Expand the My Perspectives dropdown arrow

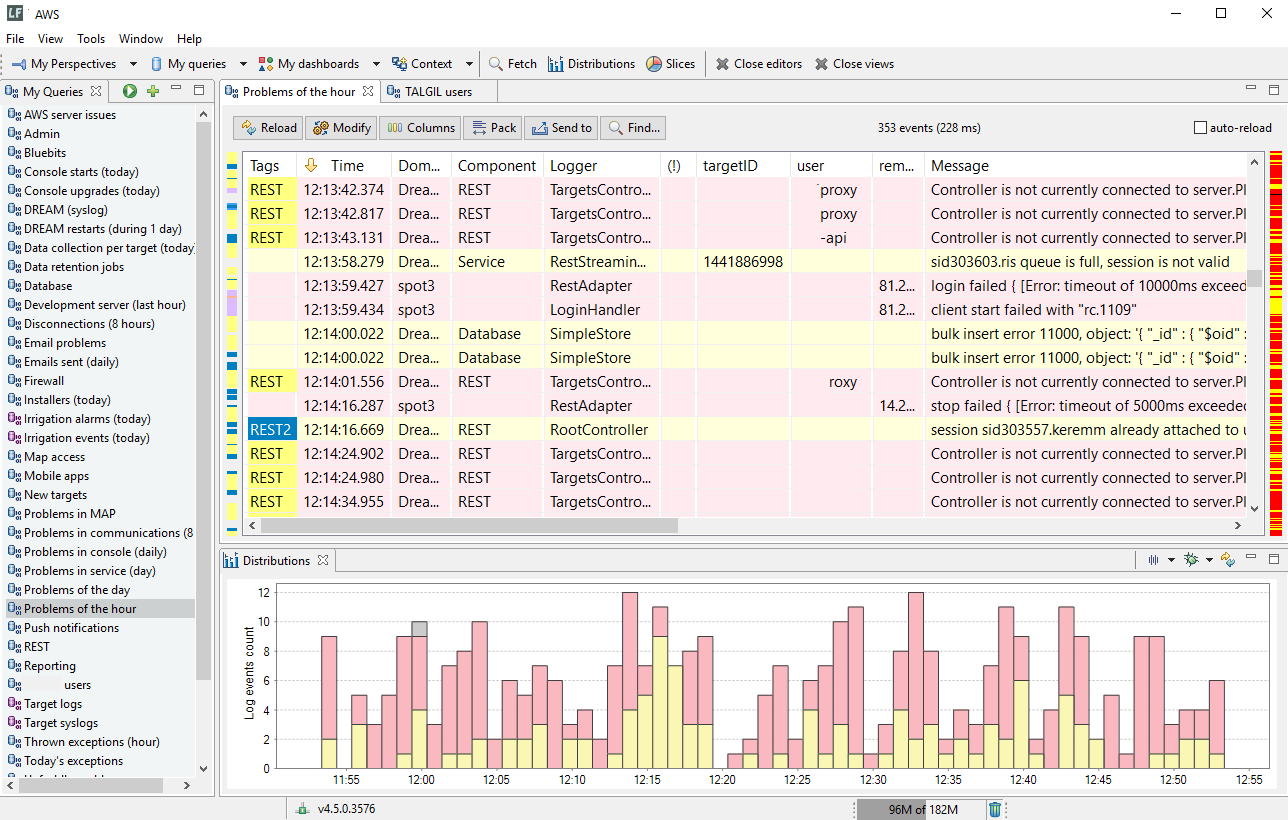(134, 64)
